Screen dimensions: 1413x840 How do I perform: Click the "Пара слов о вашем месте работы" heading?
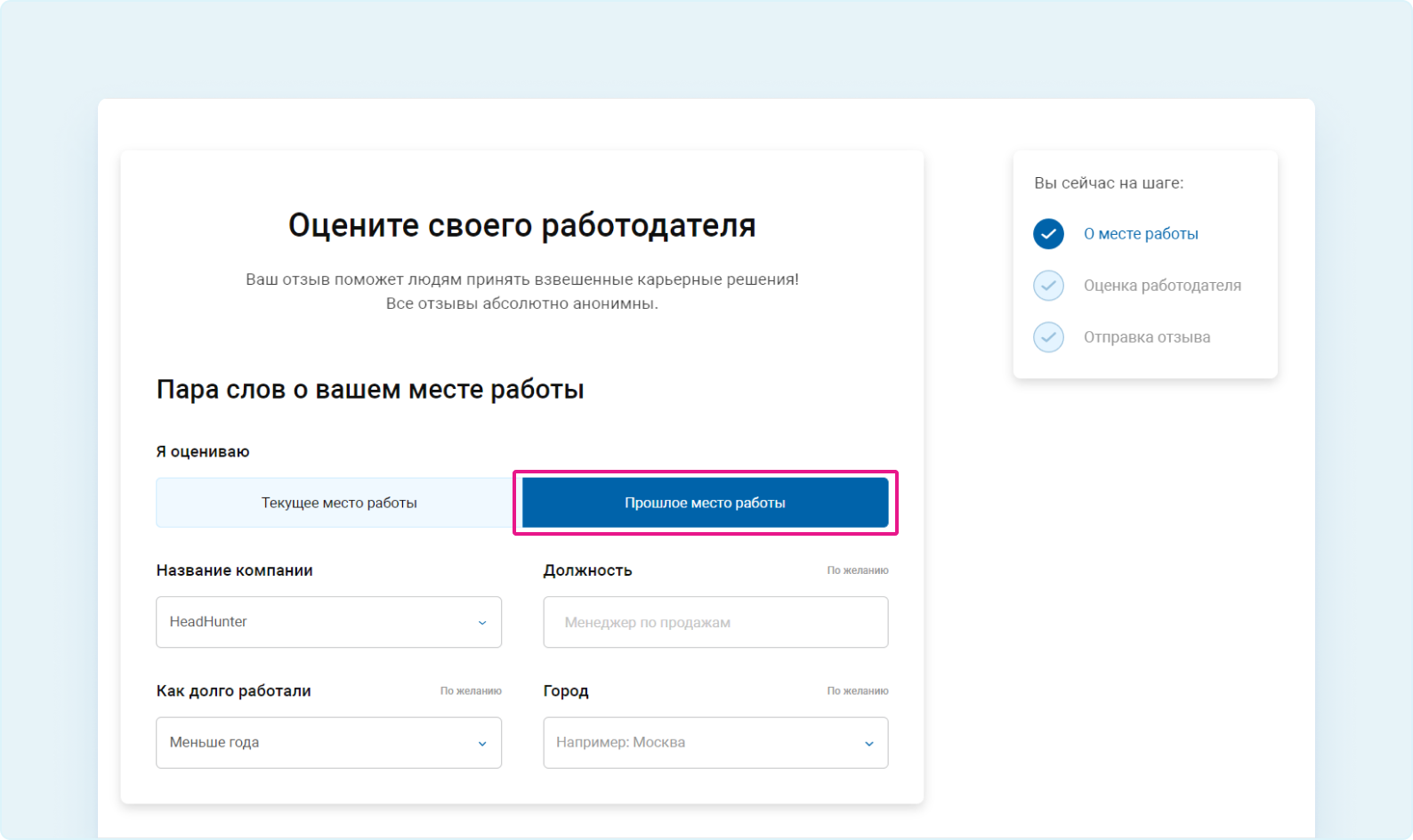[370, 390]
